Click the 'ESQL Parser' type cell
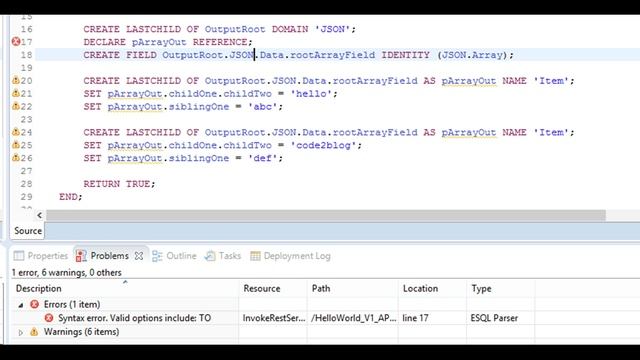The height and width of the screenshot is (360, 640). pos(494,318)
